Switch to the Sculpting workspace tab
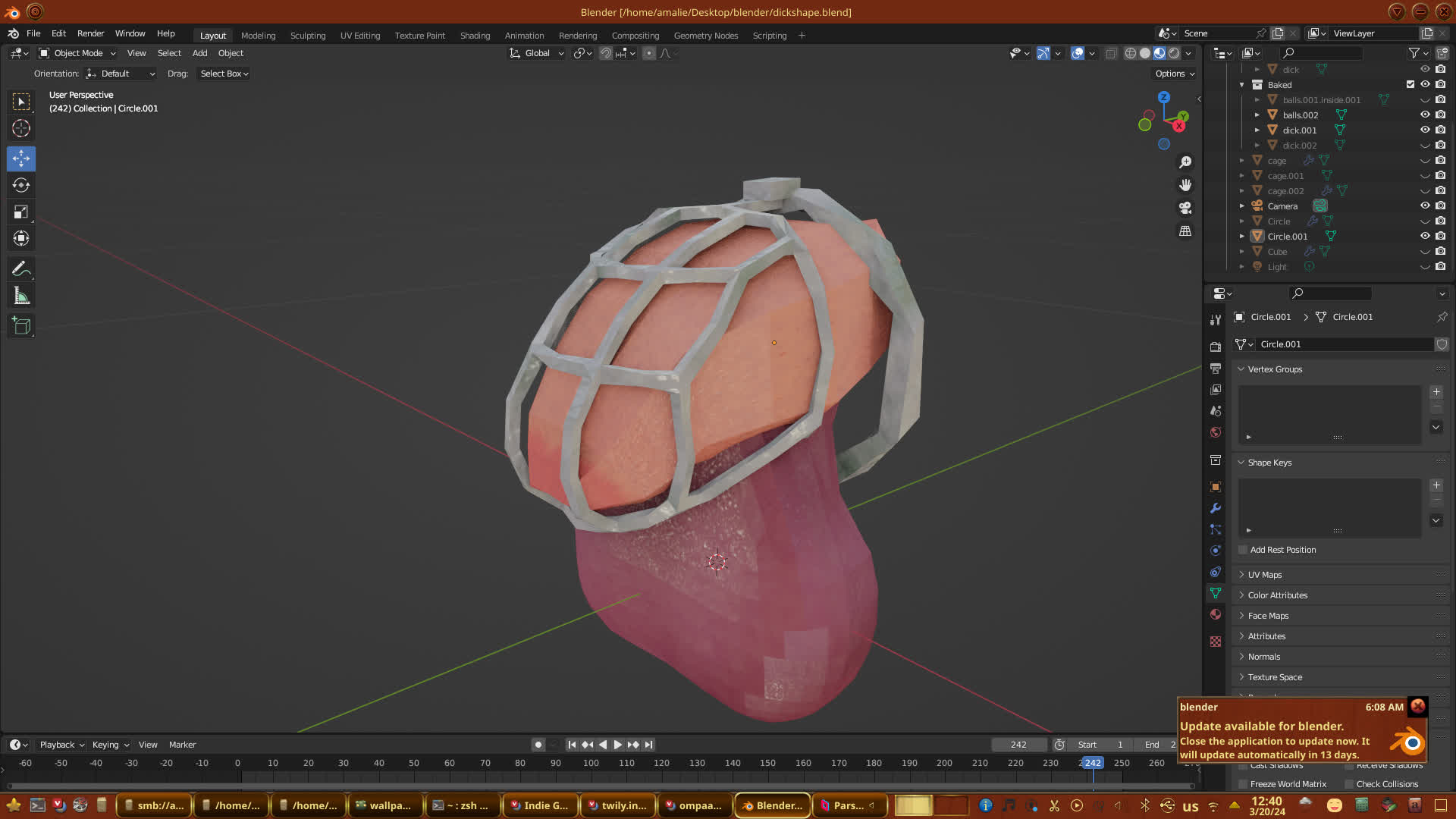This screenshot has height=819, width=1456. [x=307, y=36]
